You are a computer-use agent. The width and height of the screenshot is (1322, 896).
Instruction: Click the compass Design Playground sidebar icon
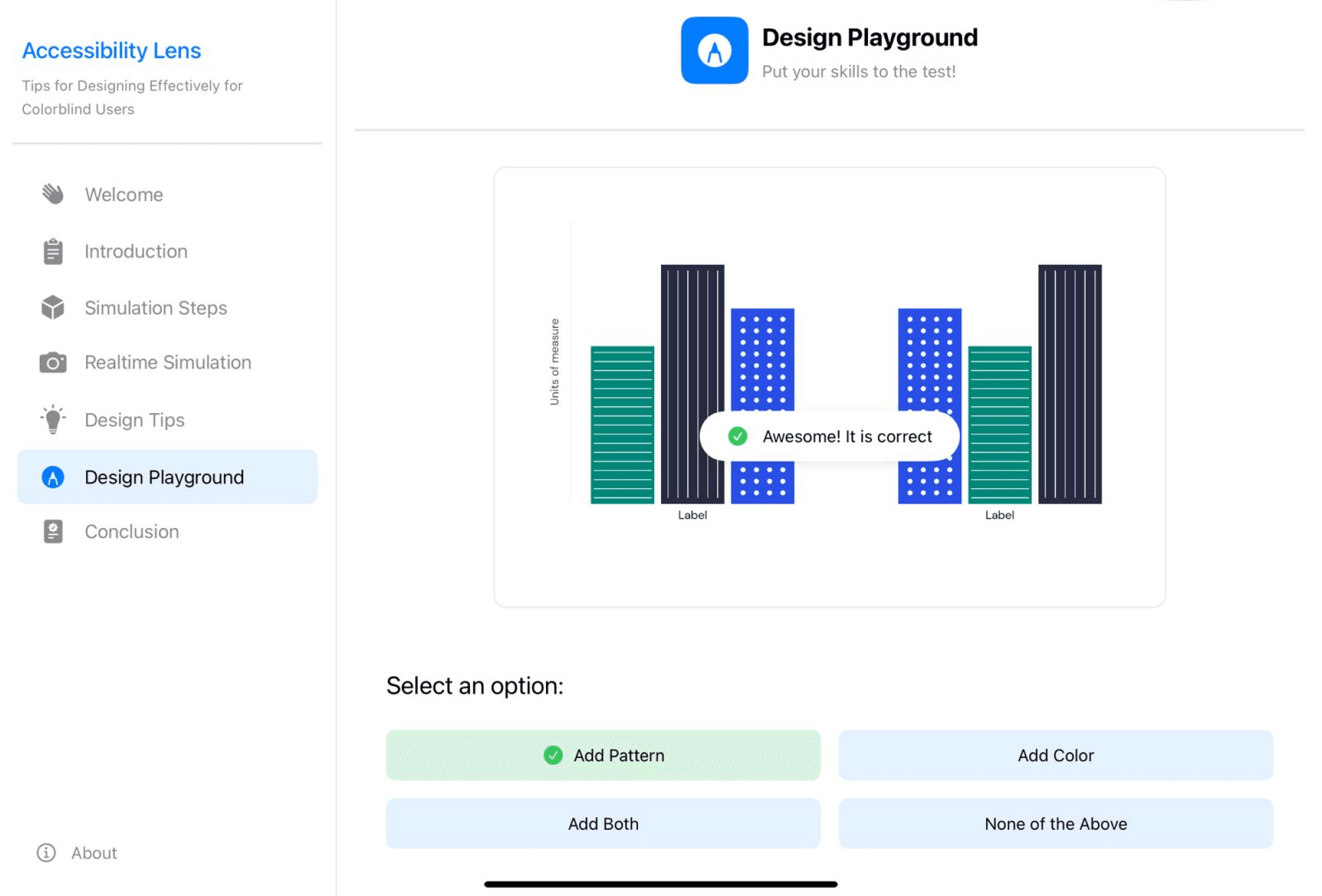click(53, 477)
